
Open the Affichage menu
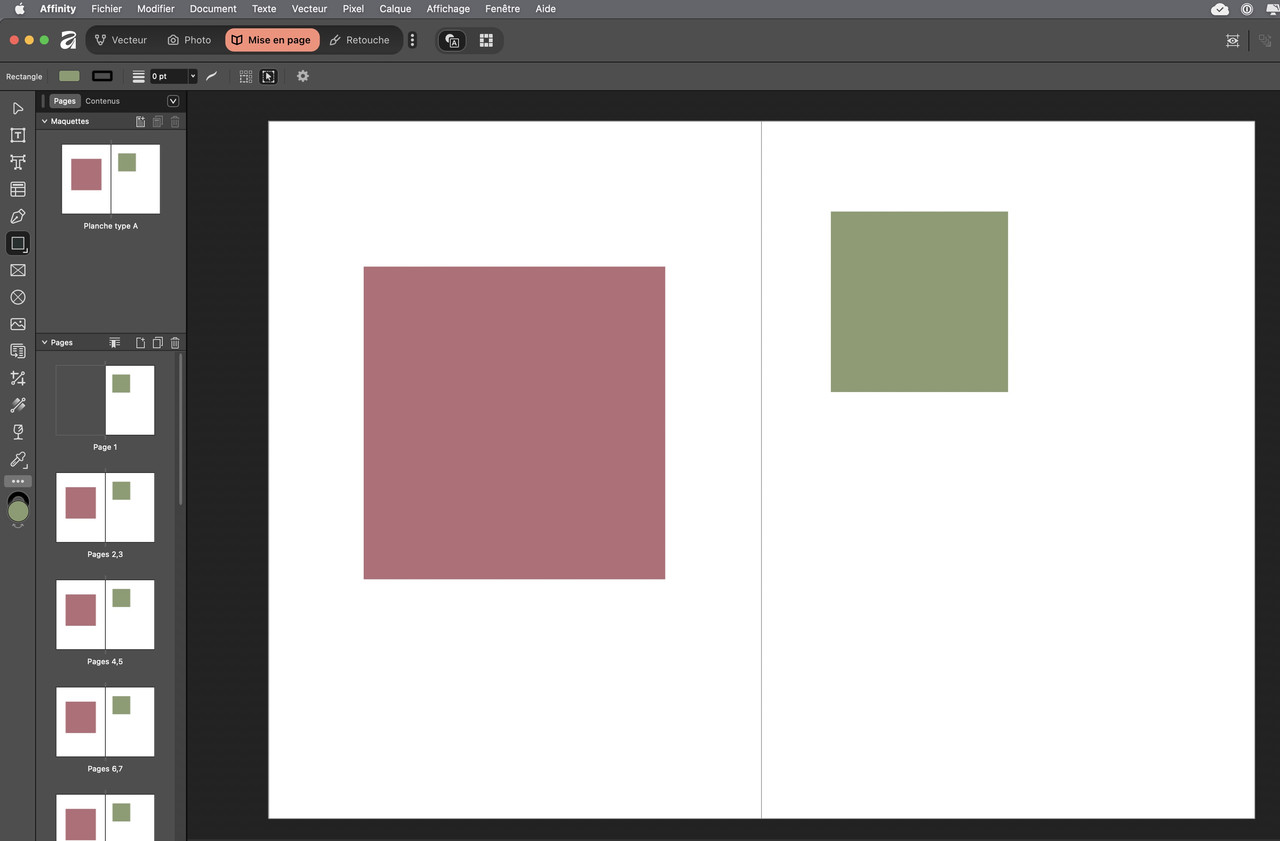point(448,9)
